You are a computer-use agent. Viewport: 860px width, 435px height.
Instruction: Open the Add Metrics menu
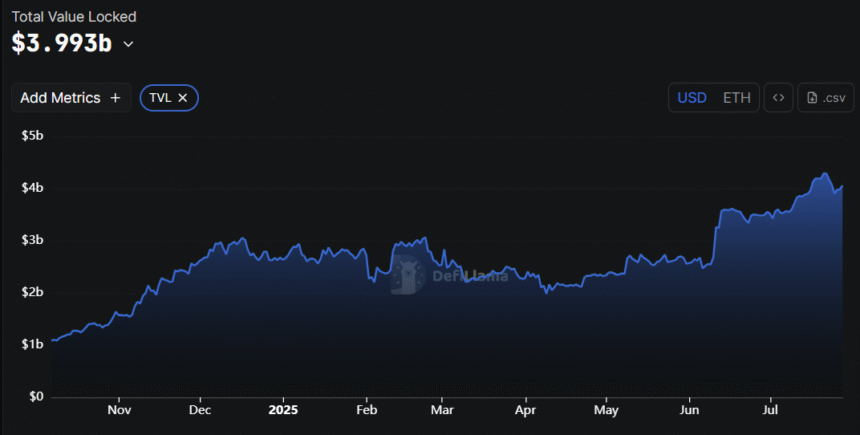(x=70, y=97)
